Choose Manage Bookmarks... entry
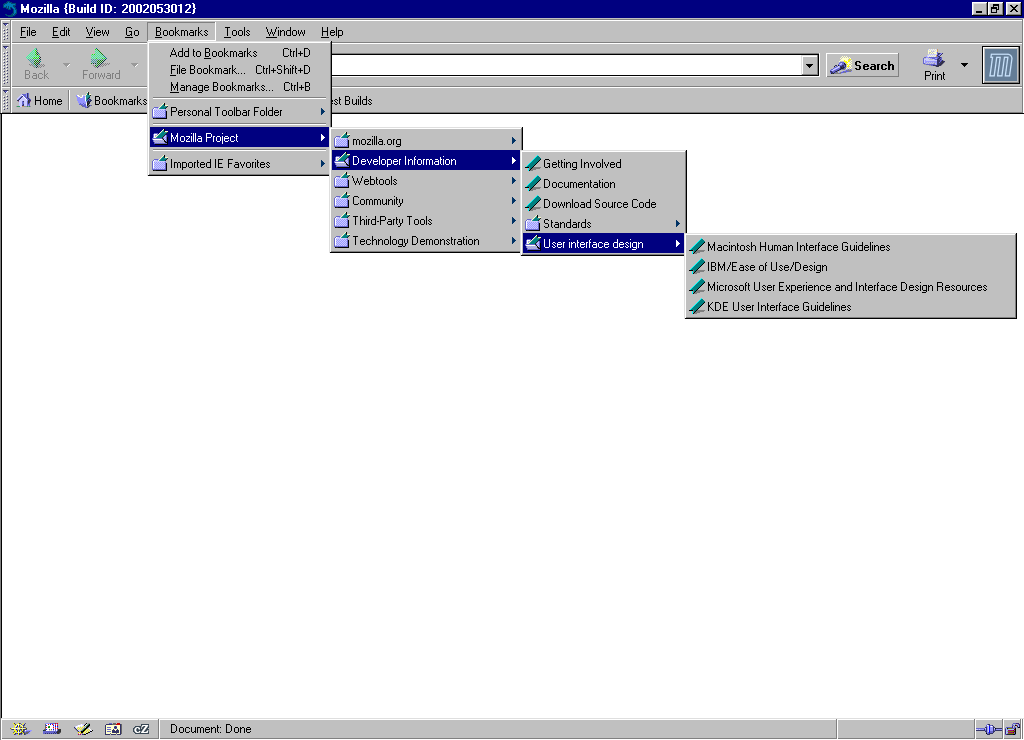 [240, 87]
